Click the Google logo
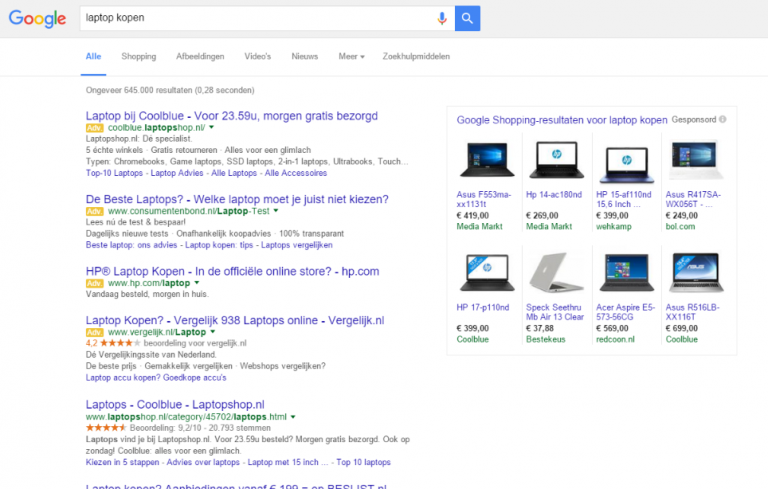This screenshot has width=768, height=489. pyautogui.click(x=37, y=19)
